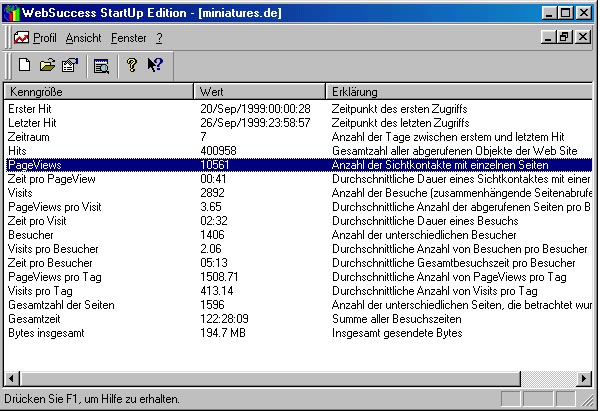Click the Wert column header
Screen dimensions: 600x411
point(260,91)
